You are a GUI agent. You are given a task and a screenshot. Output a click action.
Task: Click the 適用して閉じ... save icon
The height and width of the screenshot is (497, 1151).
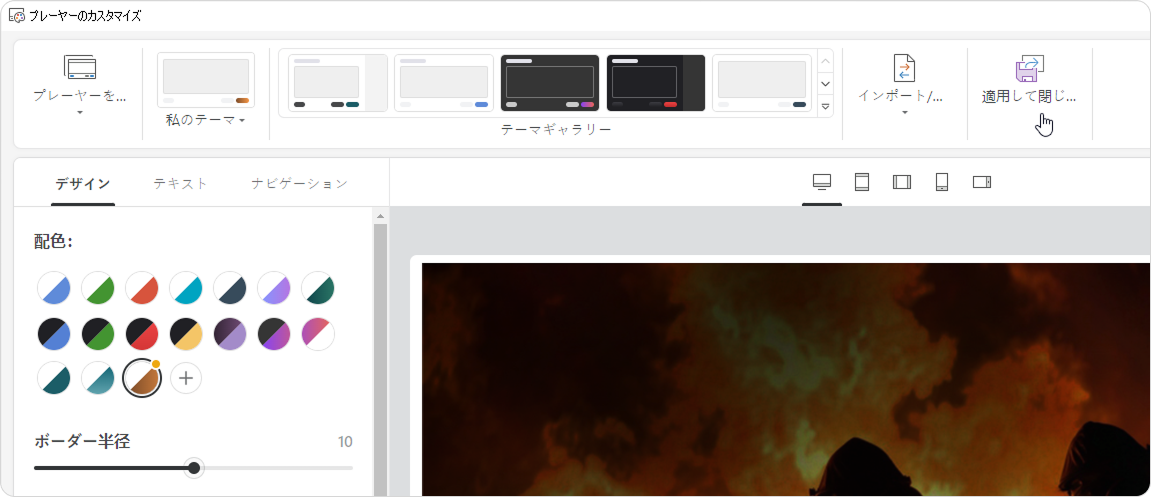[1030, 68]
